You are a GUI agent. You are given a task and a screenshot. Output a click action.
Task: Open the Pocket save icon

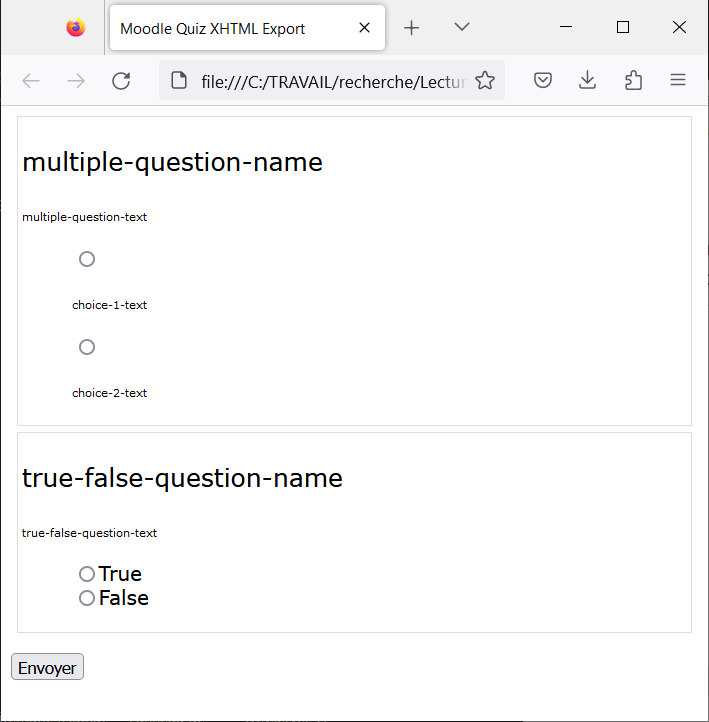tap(543, 81)
